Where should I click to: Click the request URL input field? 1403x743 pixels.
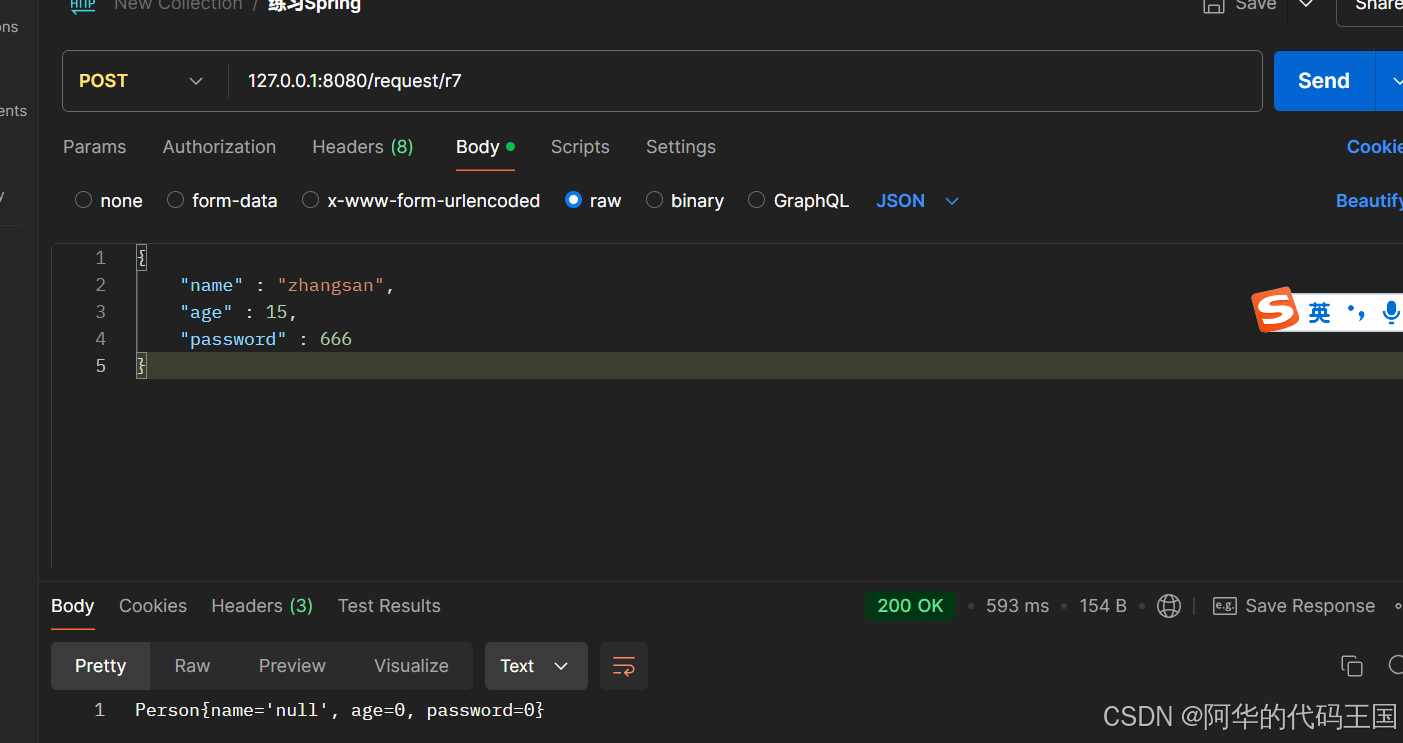tap(745, 81)
